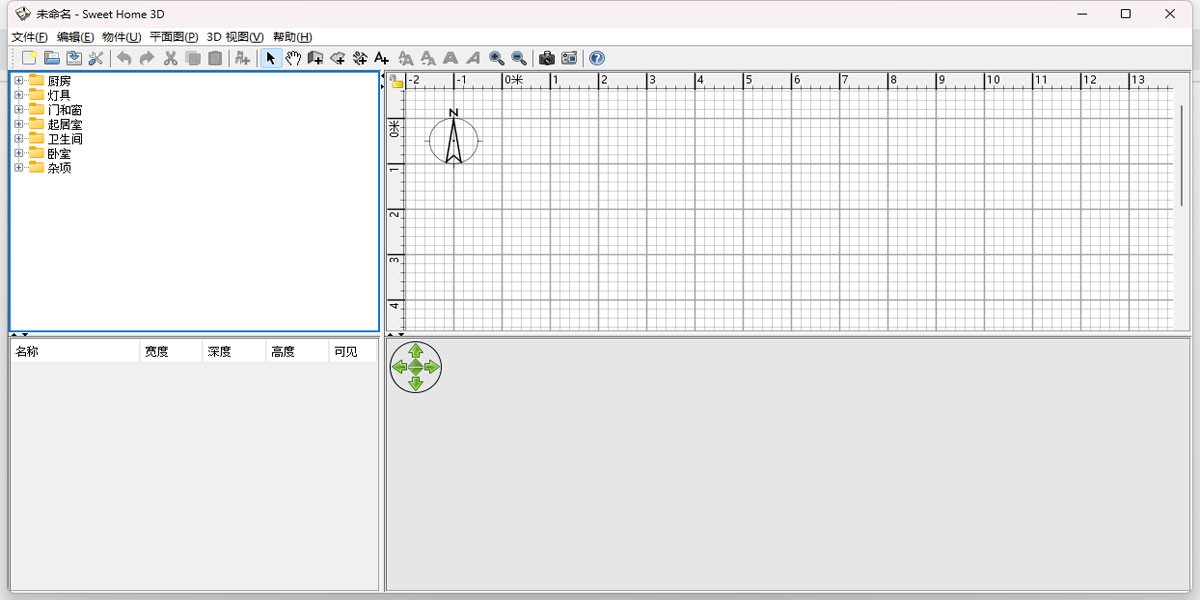Viewport: 1200px width, 600px height.
Task: Add furniture to home button
Action: click(x=242, y=58)
